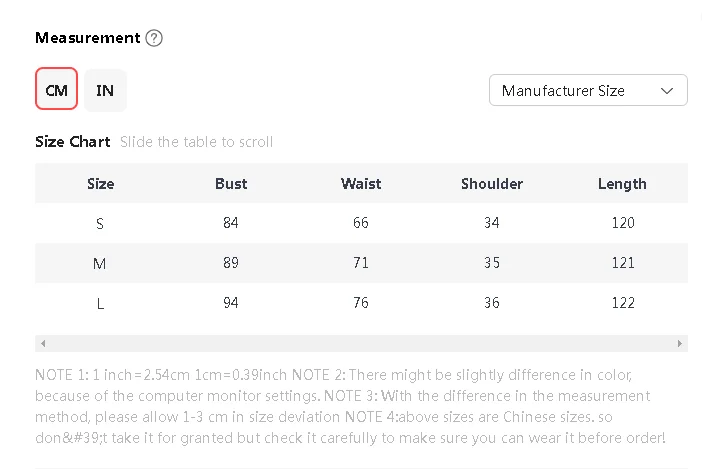Screen dimensions: 702x469
Task: Select the Waist column header
Action: pos(361,183)
